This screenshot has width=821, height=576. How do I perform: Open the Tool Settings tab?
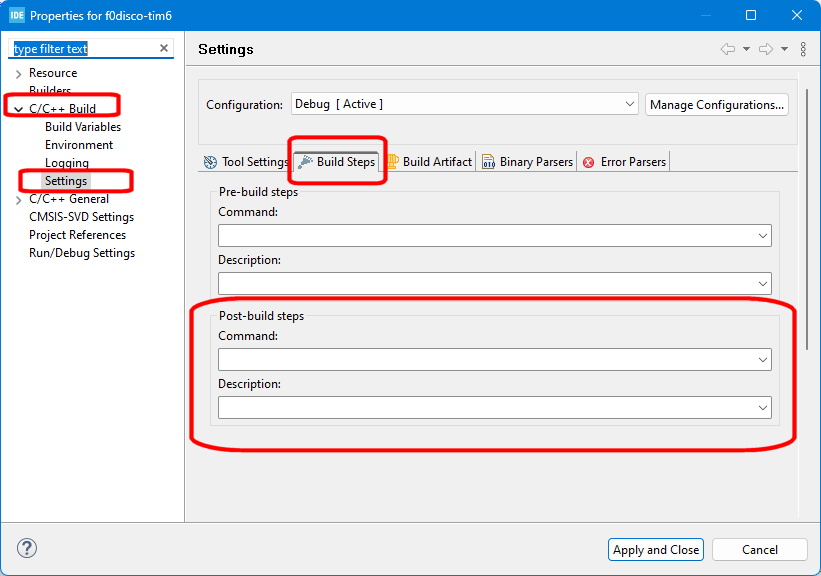(245, 162)
